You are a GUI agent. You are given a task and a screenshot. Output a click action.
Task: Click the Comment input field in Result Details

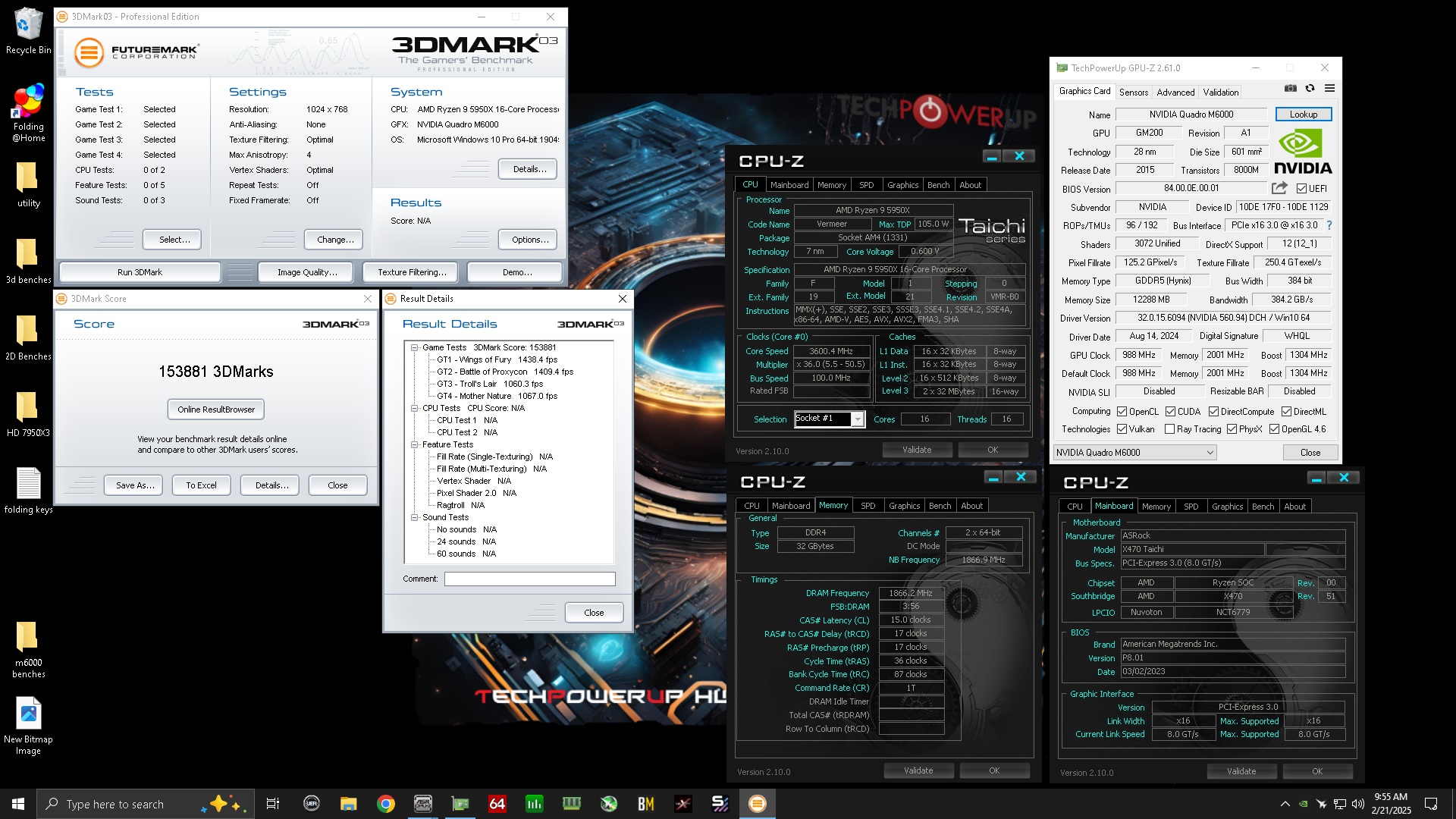[x=529, y=579]
